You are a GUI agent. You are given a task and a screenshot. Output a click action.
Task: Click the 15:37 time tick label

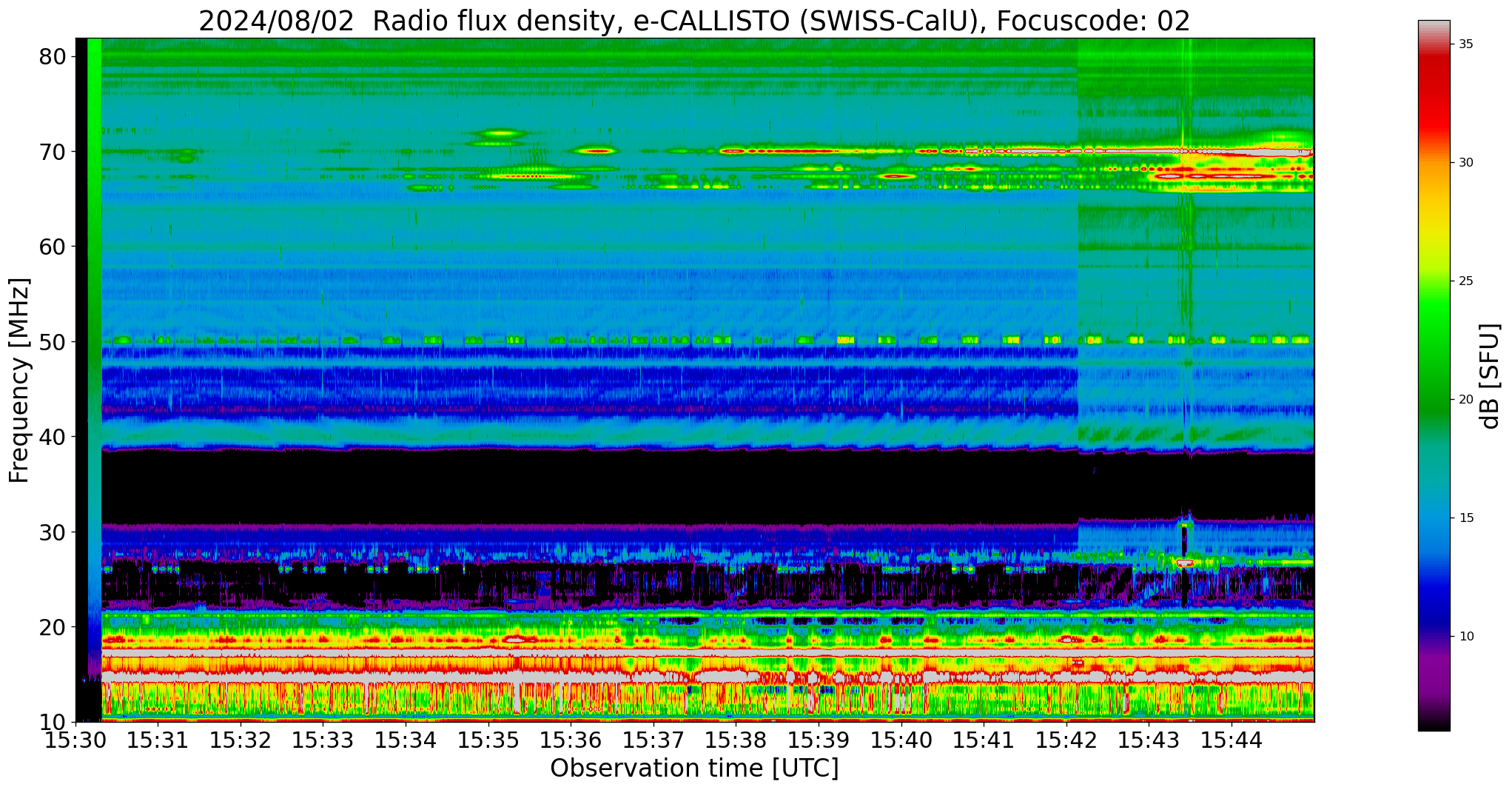click(x=653, y=740)
